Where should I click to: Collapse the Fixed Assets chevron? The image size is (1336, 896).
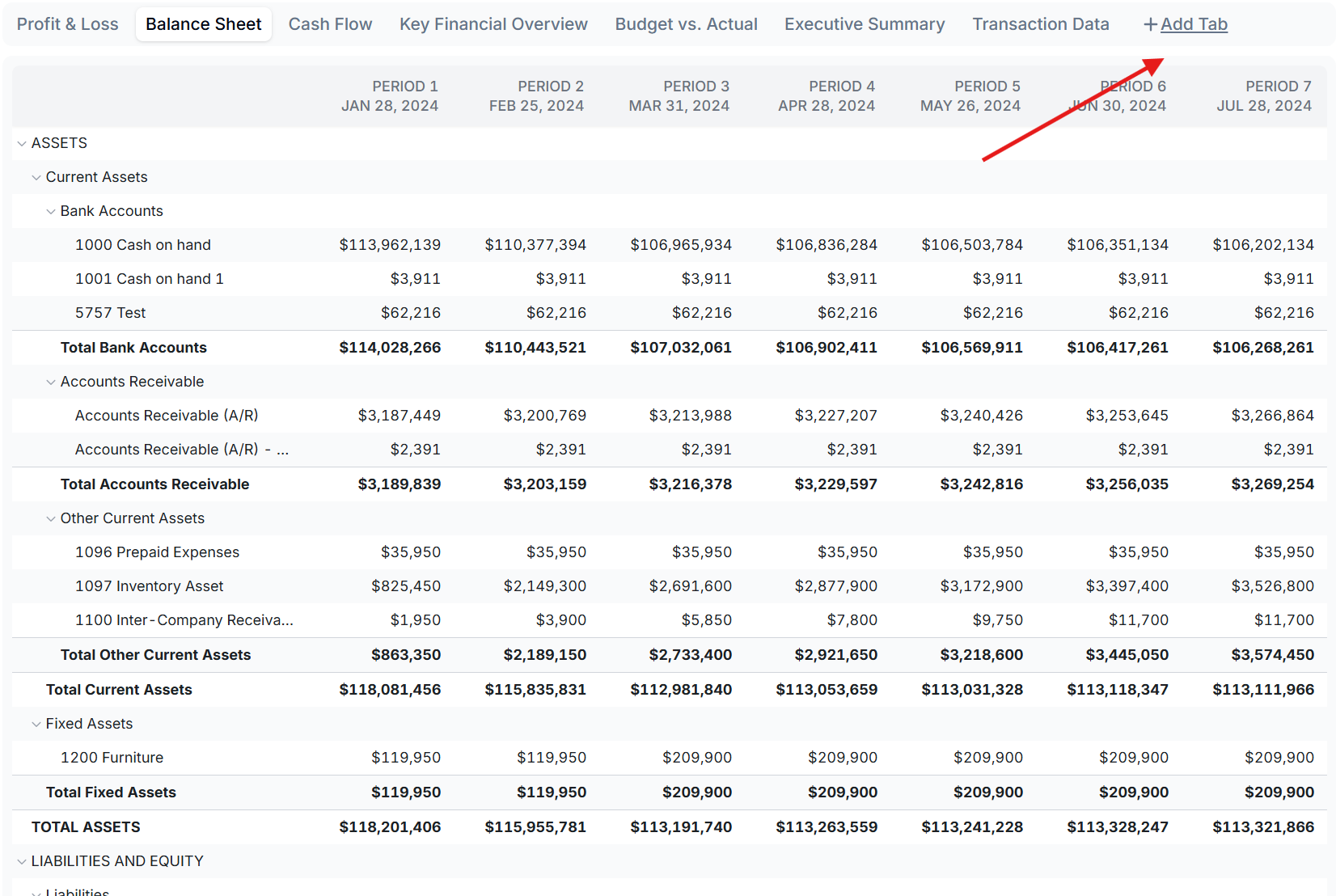pos(36,724)
